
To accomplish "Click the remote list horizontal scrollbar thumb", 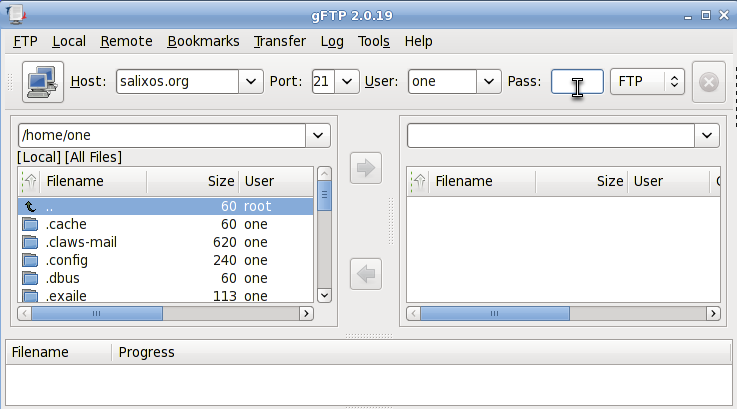I will [x=494, y=314].
